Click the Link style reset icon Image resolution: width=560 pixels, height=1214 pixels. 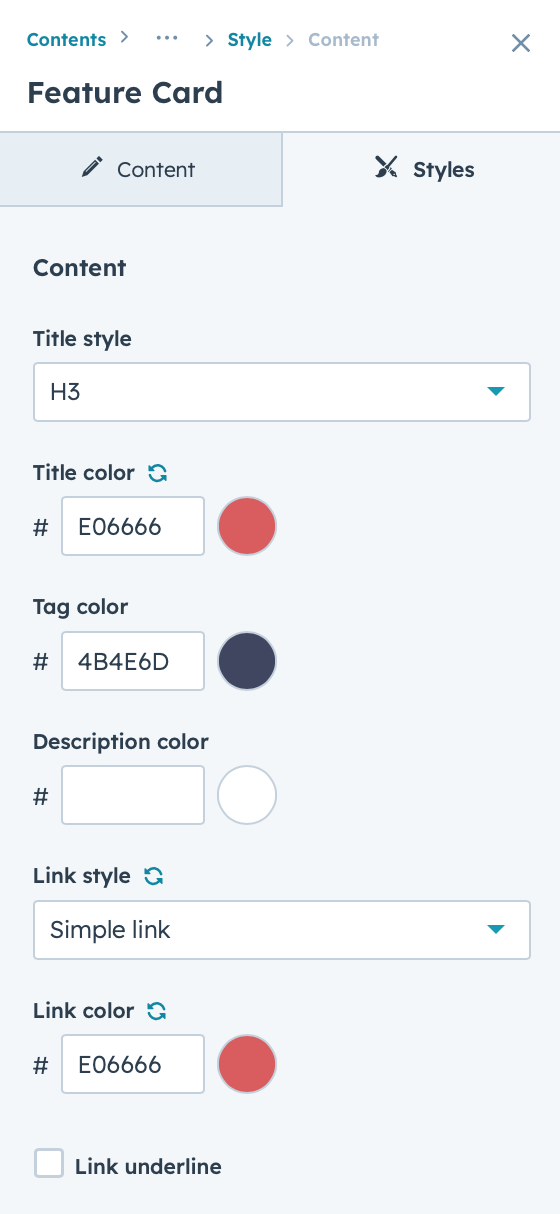click(x=154, y=876)
